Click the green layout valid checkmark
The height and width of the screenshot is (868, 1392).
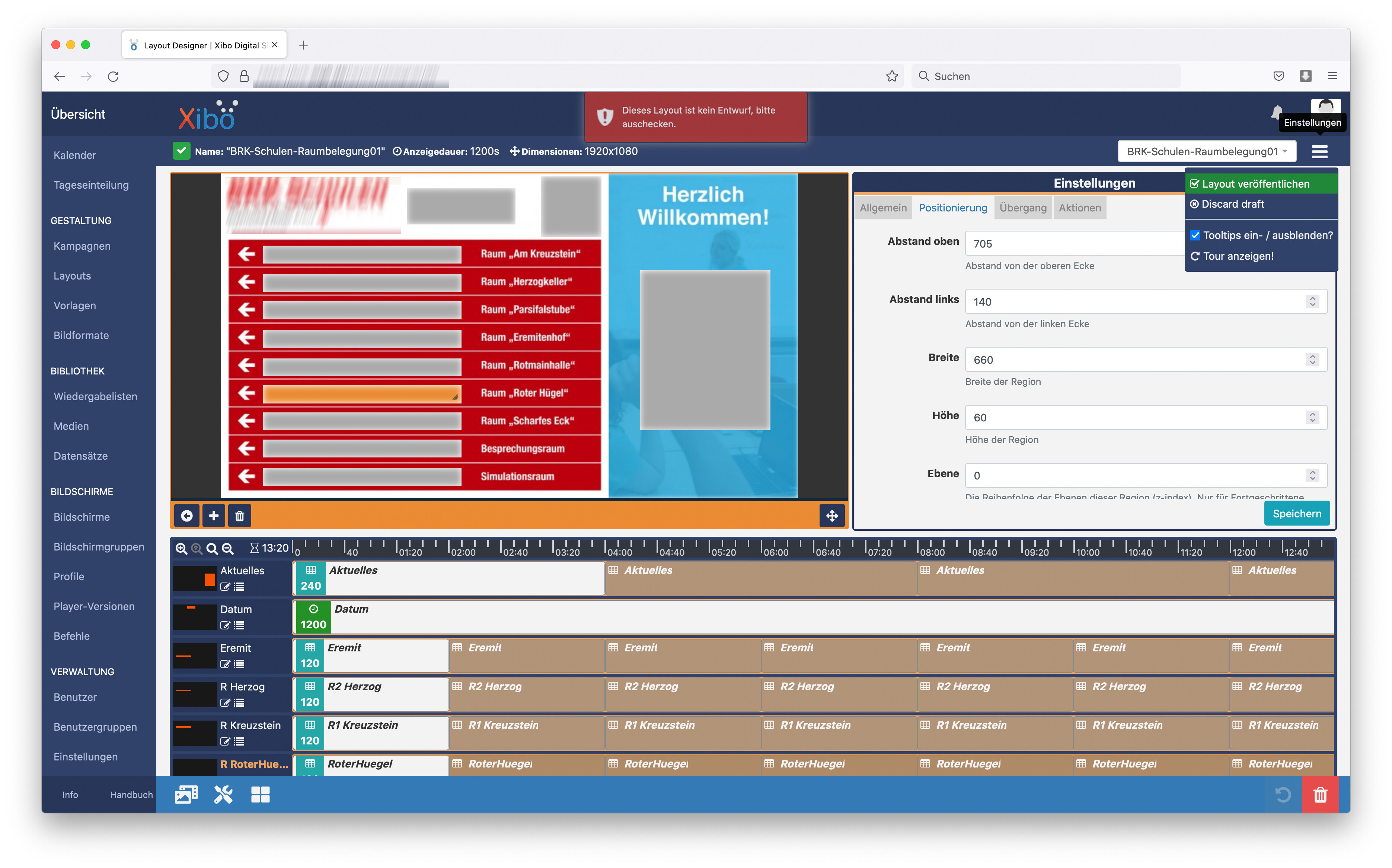(x=181, y=151)
